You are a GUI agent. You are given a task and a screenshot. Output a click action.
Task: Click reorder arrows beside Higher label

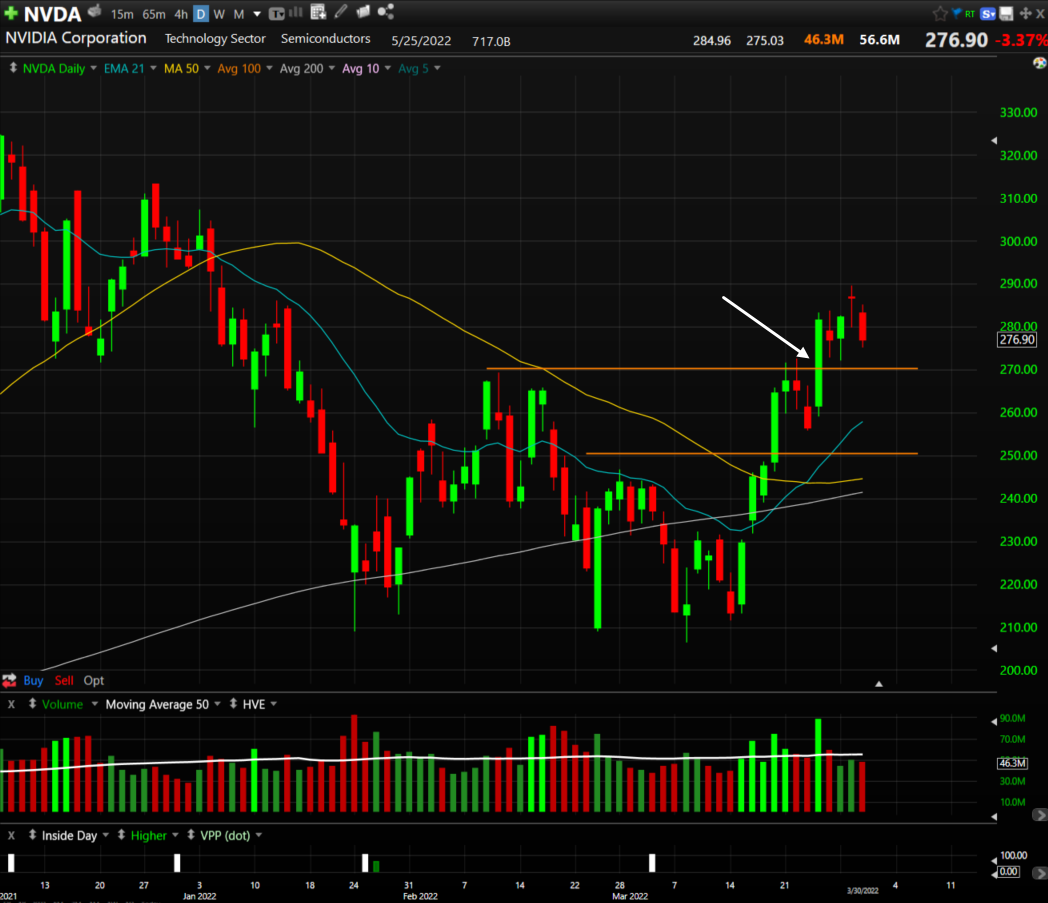[x=122, y=835]
